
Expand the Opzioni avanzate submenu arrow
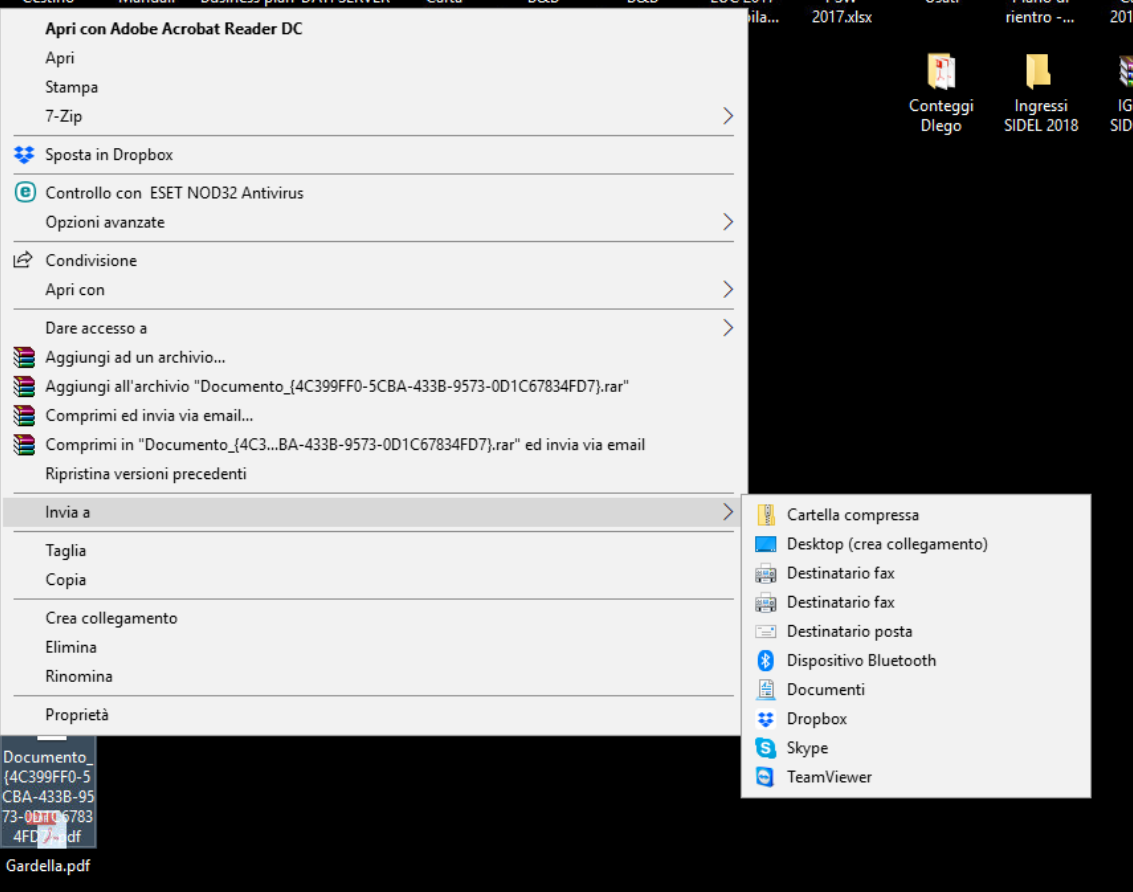728,222
